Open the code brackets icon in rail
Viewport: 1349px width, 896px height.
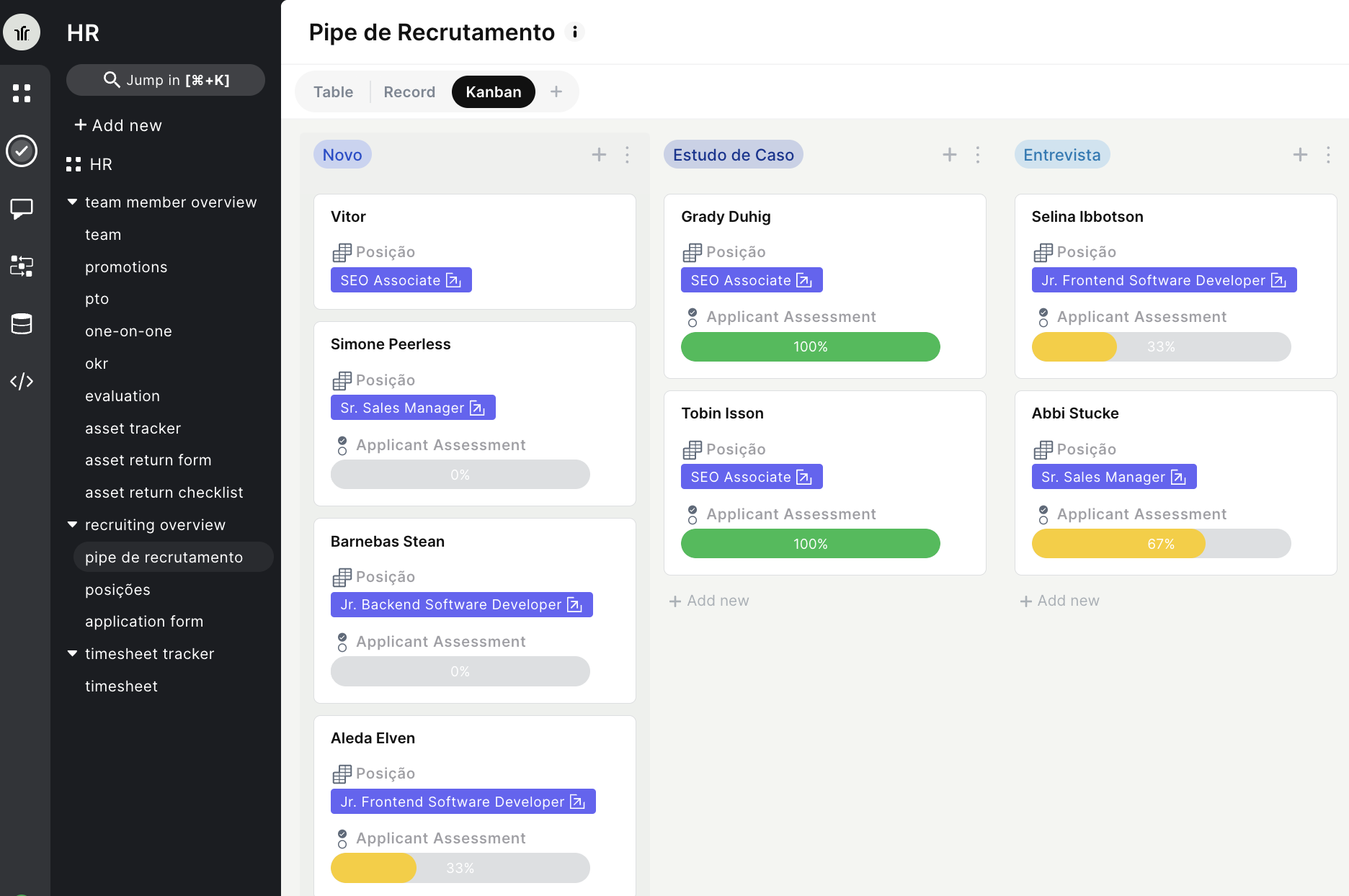coord(22,381)
